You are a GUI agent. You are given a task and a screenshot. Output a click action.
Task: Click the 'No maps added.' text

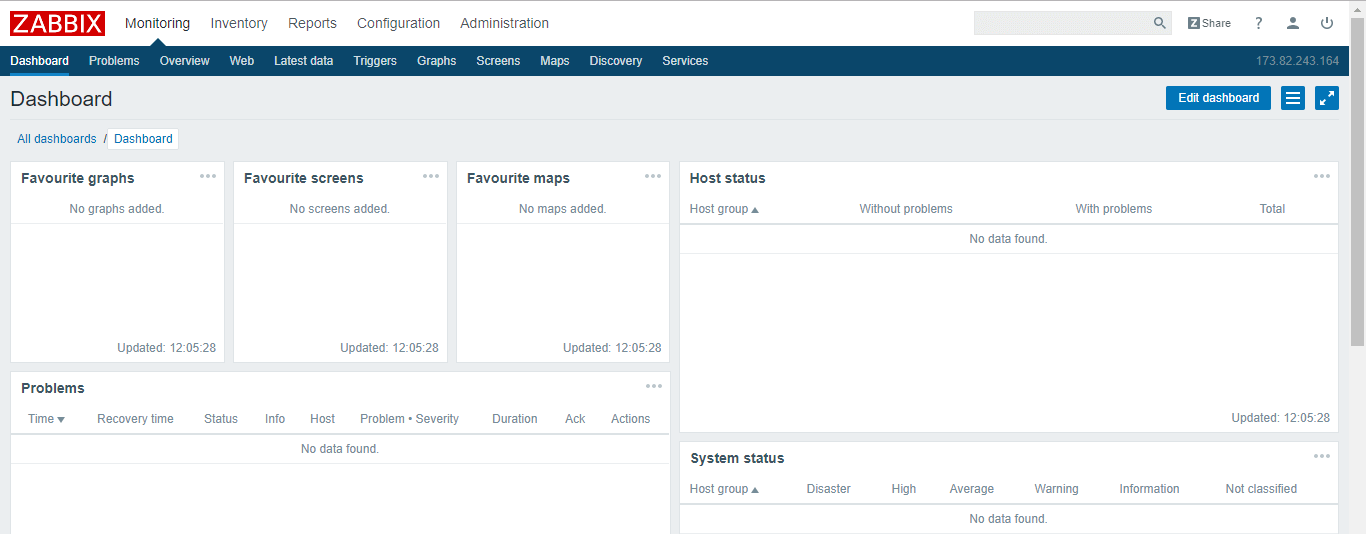tap(563, 209)
